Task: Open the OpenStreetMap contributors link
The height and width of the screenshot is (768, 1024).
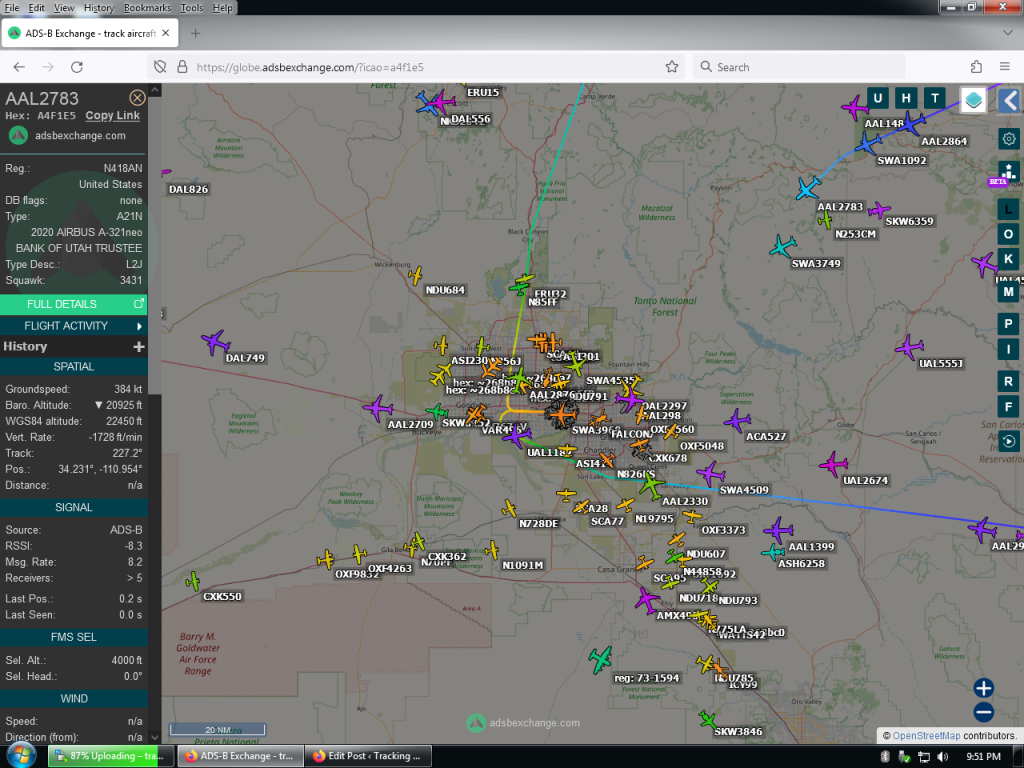Action: [926, 735]
